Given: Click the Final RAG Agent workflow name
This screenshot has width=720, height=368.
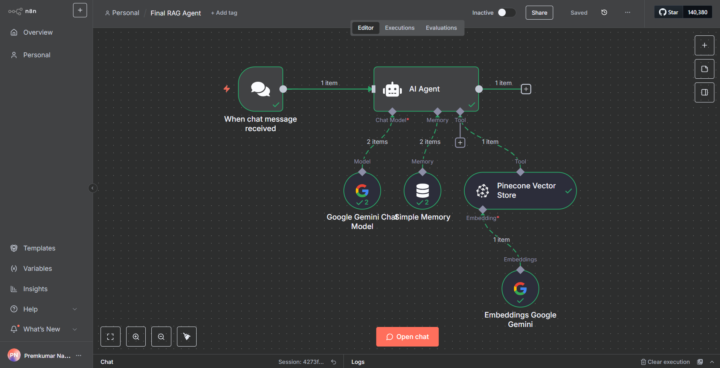Looking at the screenshot, I should coord(176,13).
